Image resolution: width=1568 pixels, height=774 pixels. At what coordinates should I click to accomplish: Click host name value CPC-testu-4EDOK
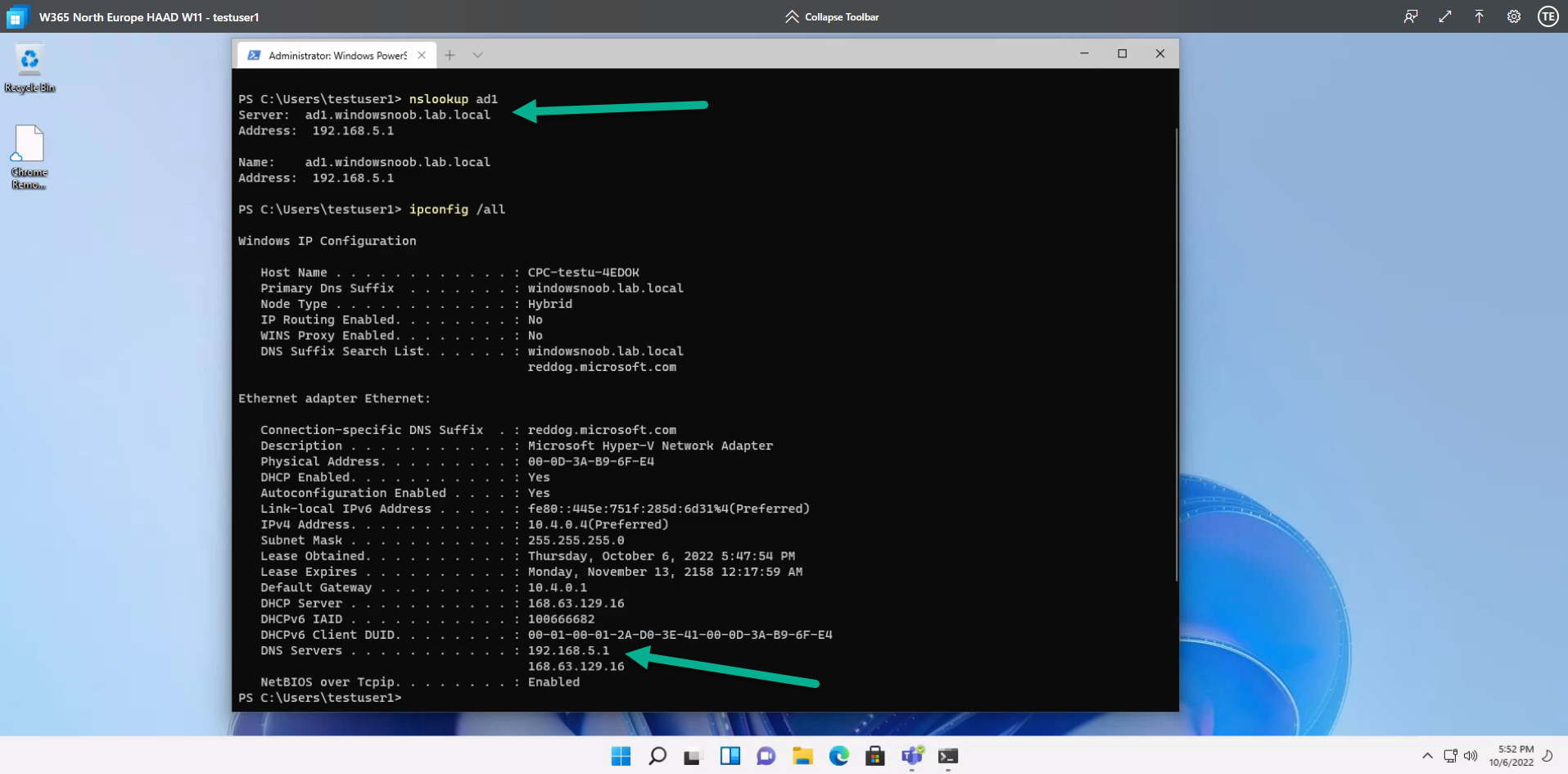click(x=584, y=273)
